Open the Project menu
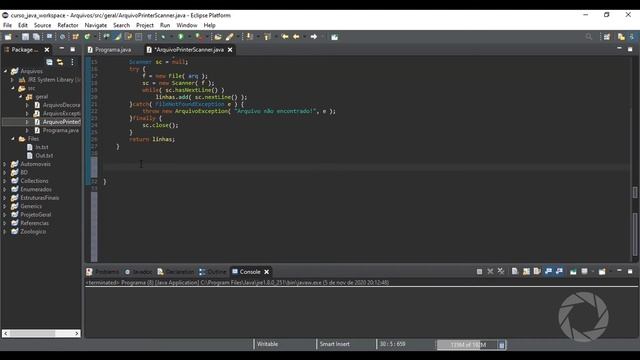The width and height of the screenshot is (640, 360). click(x=145, y=25)
